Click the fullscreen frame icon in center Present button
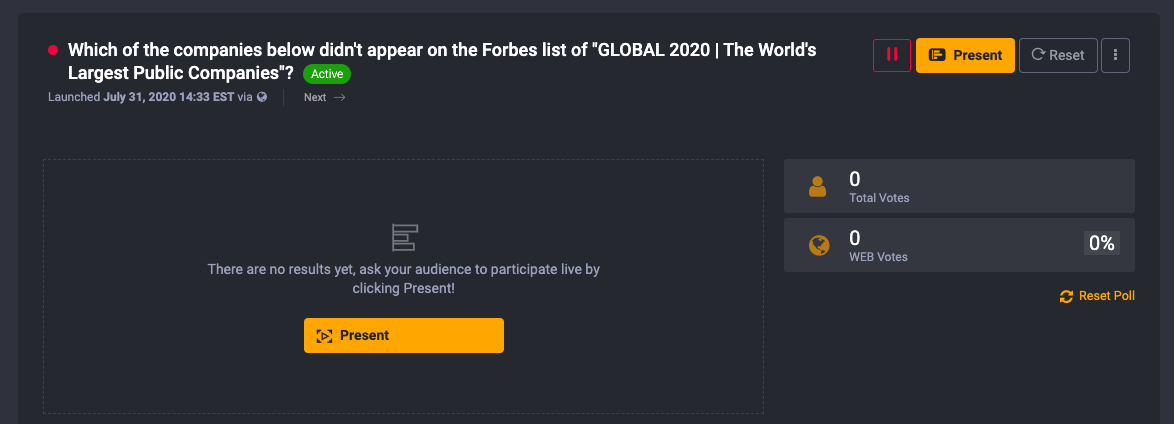1174x424 pixels. [x=324, y=336]
